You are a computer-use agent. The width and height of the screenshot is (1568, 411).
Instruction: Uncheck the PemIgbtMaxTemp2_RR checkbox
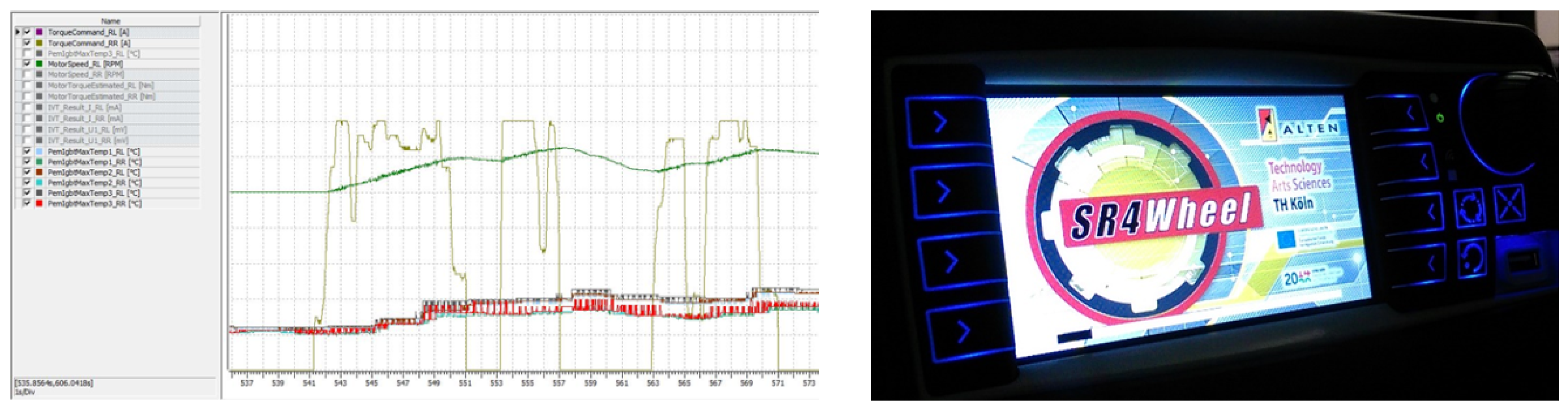pyautogui.click(x=27, y=182)
